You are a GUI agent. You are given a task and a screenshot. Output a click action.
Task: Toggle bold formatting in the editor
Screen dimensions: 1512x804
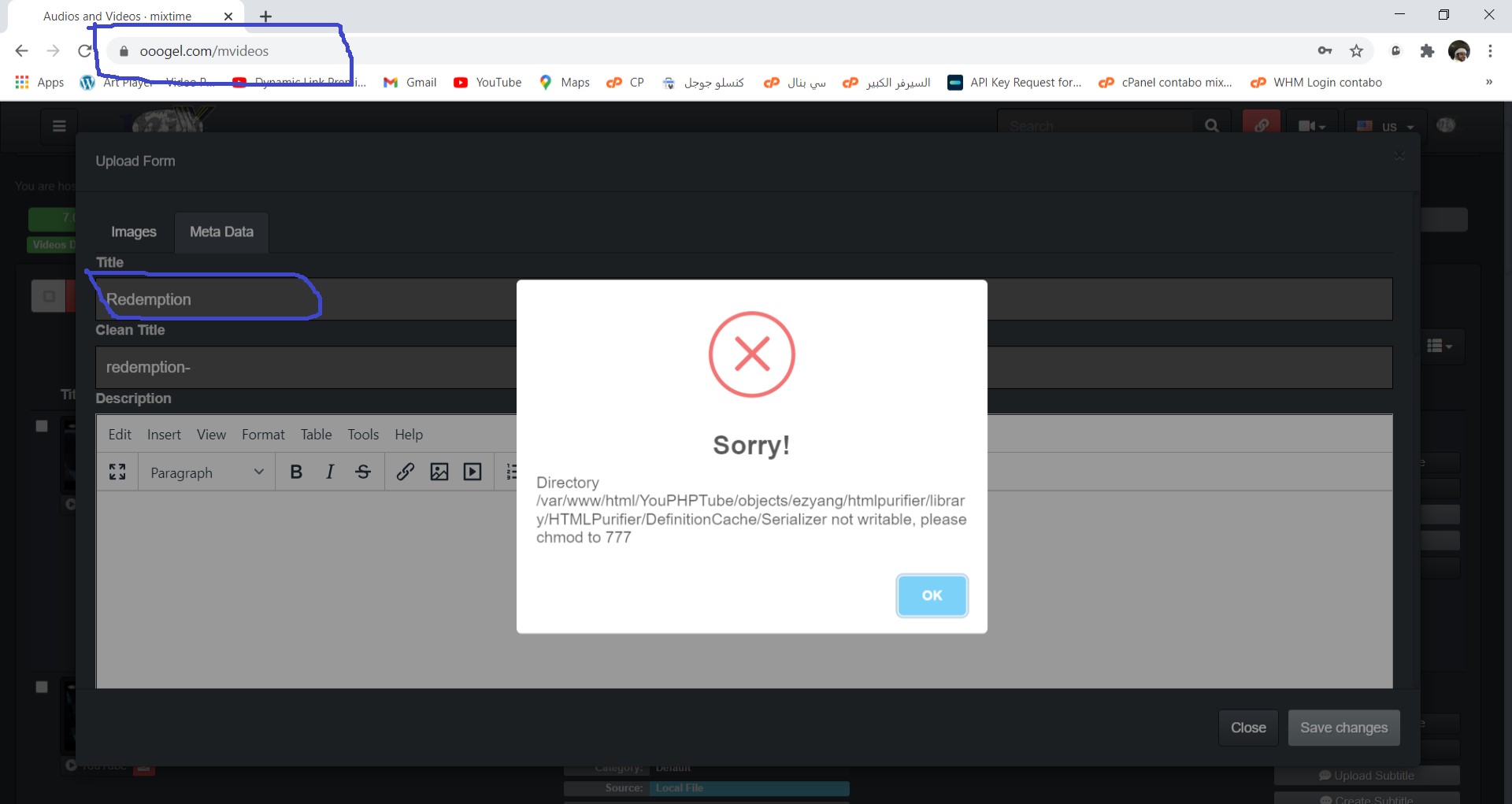[296, 472]
